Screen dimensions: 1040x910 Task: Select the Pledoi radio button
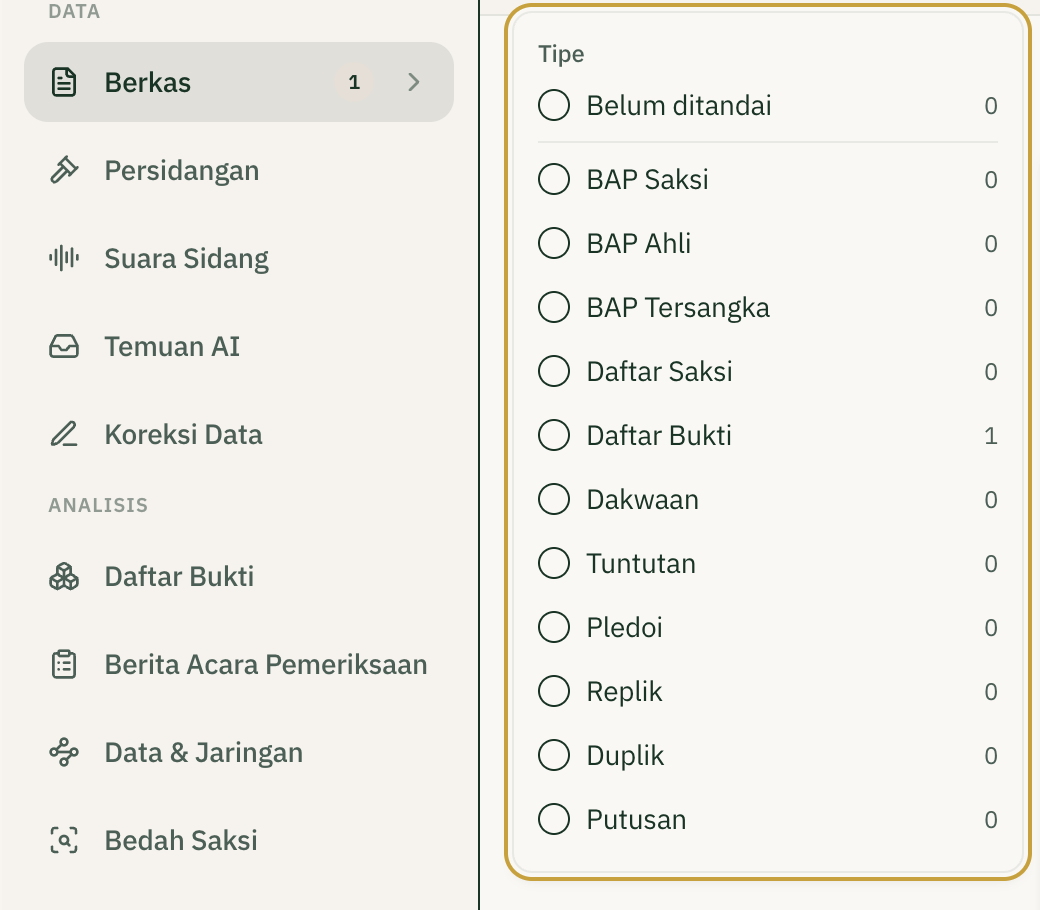click(x=554, y=627)
